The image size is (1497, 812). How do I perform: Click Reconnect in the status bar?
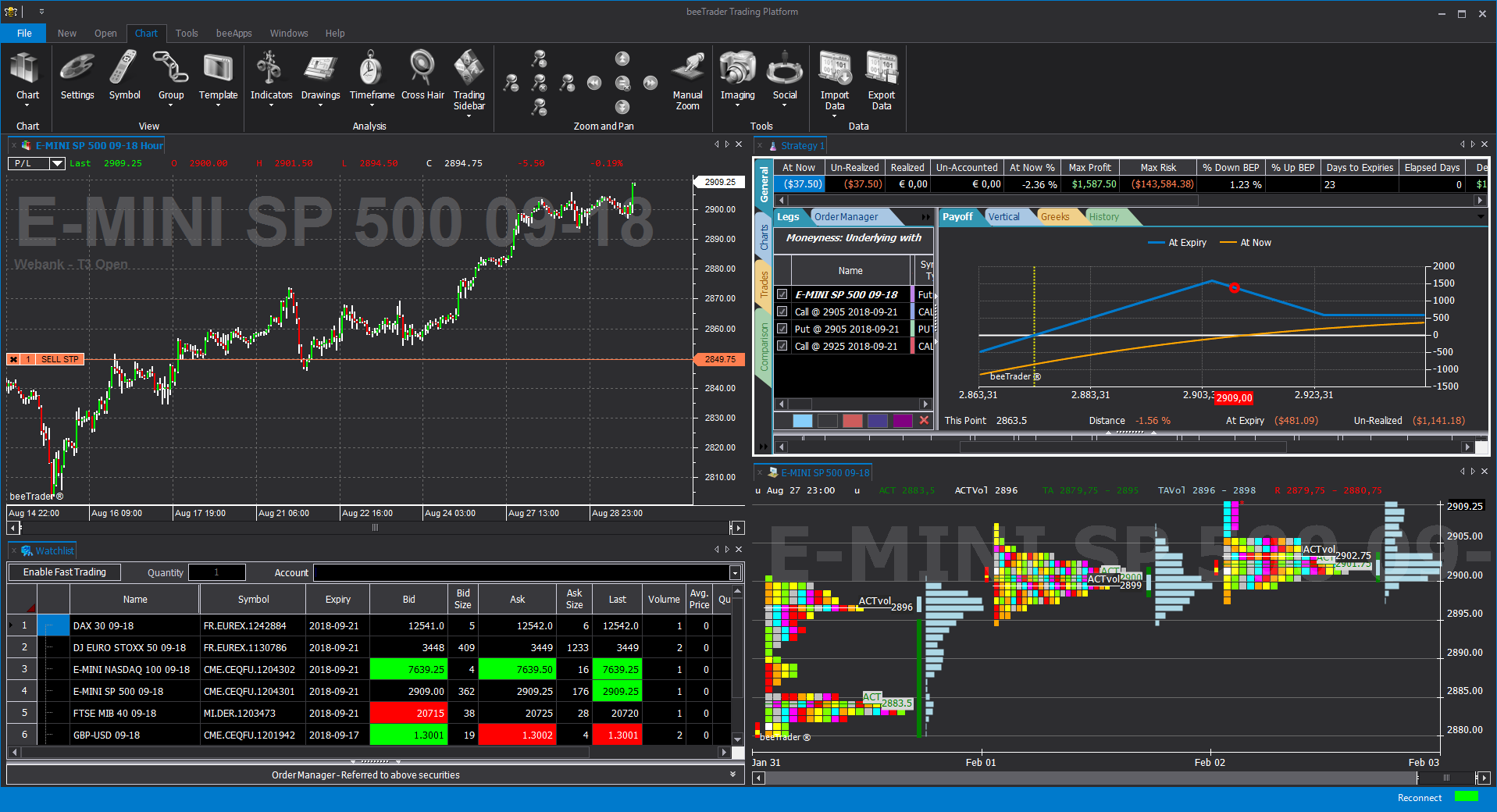point(1419,798)
